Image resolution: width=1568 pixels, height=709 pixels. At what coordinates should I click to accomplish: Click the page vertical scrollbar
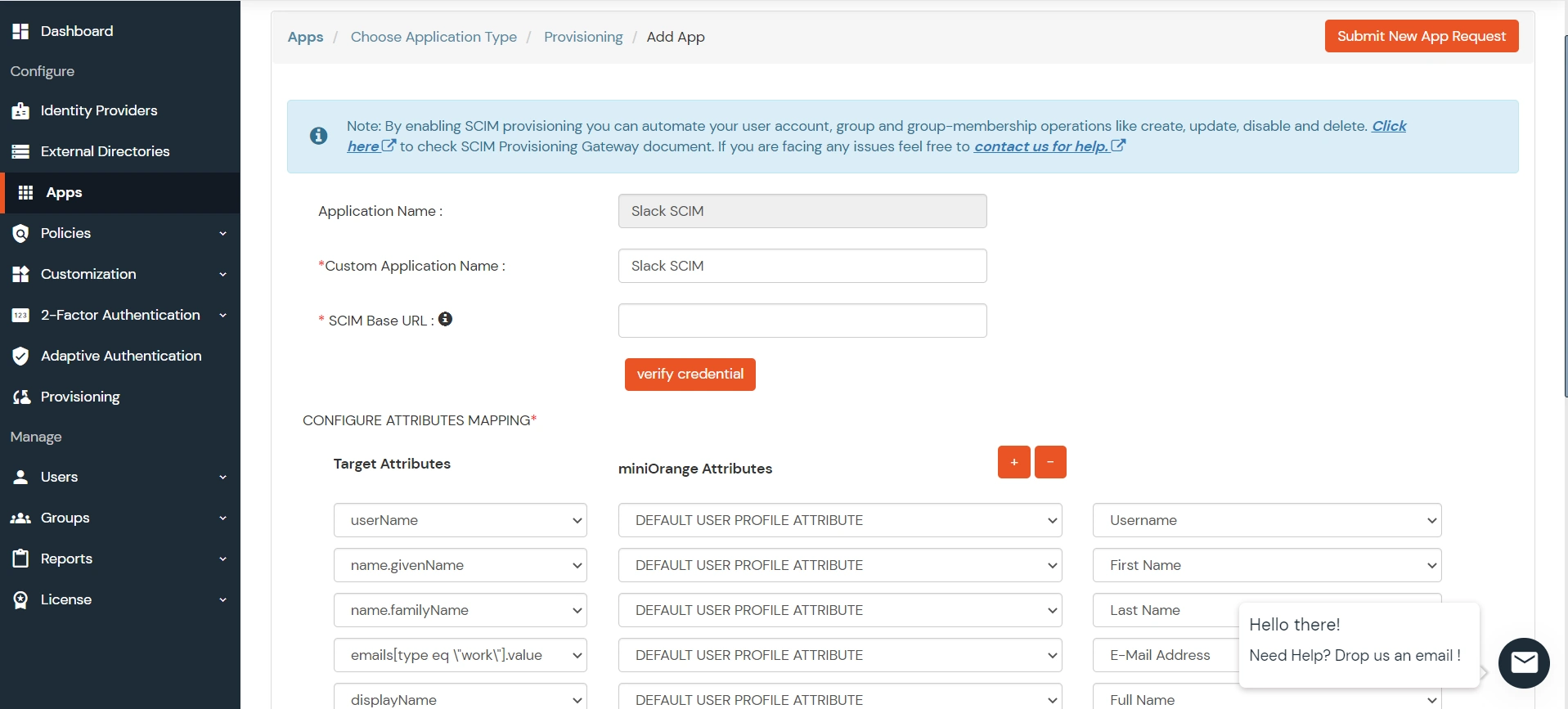coord(1565,217)
